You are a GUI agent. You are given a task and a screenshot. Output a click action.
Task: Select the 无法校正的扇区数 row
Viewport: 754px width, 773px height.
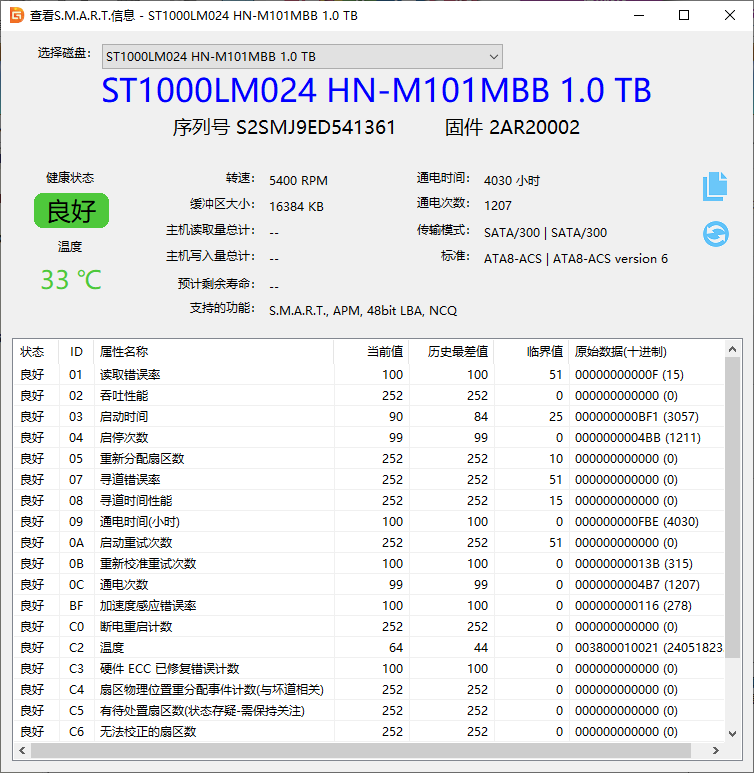(x=369, y=732)
